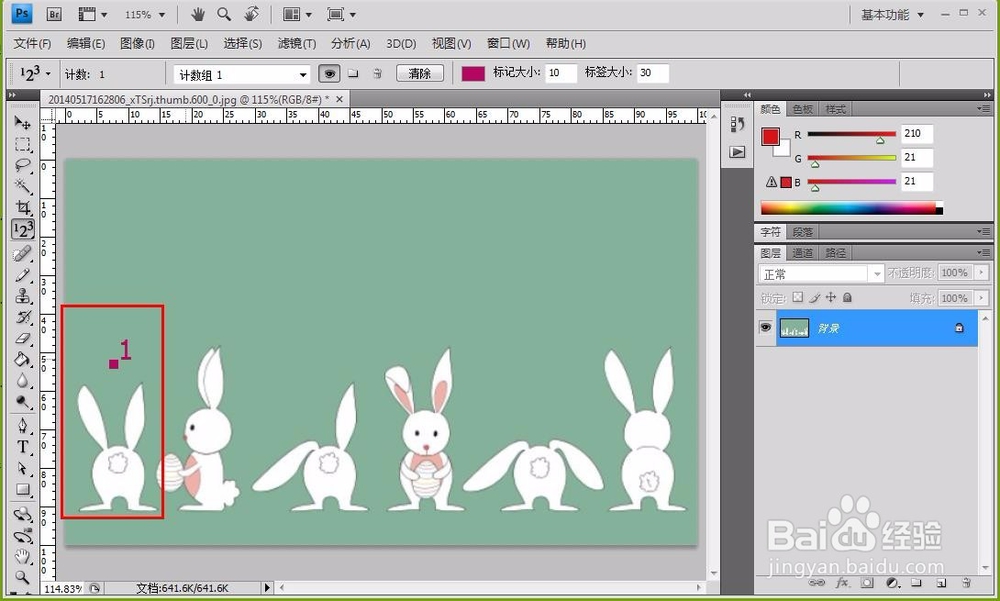Open the History panel icon
The height and width of the screenshot is (601, 1000).
pos(737,124)
